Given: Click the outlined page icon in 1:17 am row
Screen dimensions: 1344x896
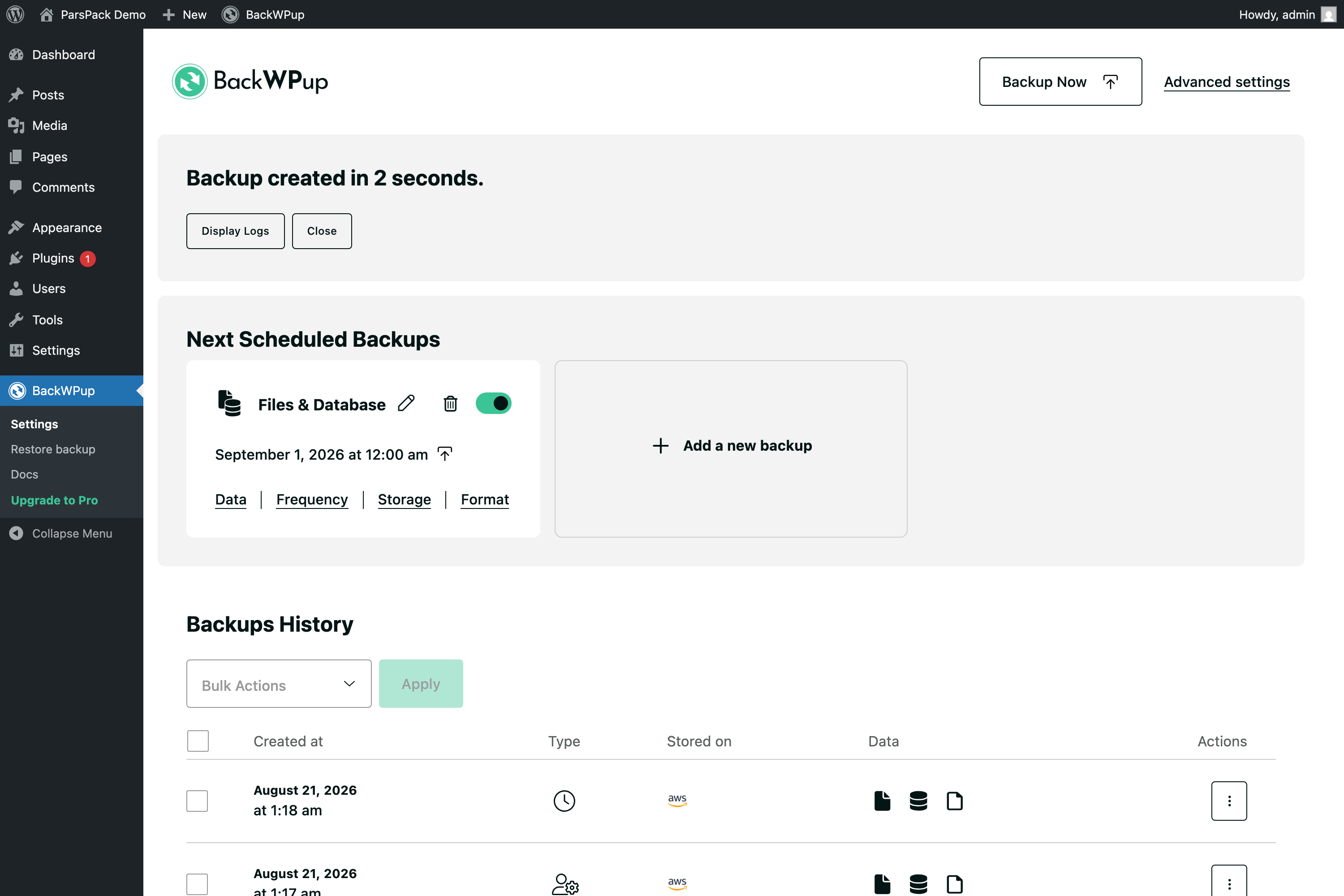Looking at the screenshot, I should coord(954,884).
